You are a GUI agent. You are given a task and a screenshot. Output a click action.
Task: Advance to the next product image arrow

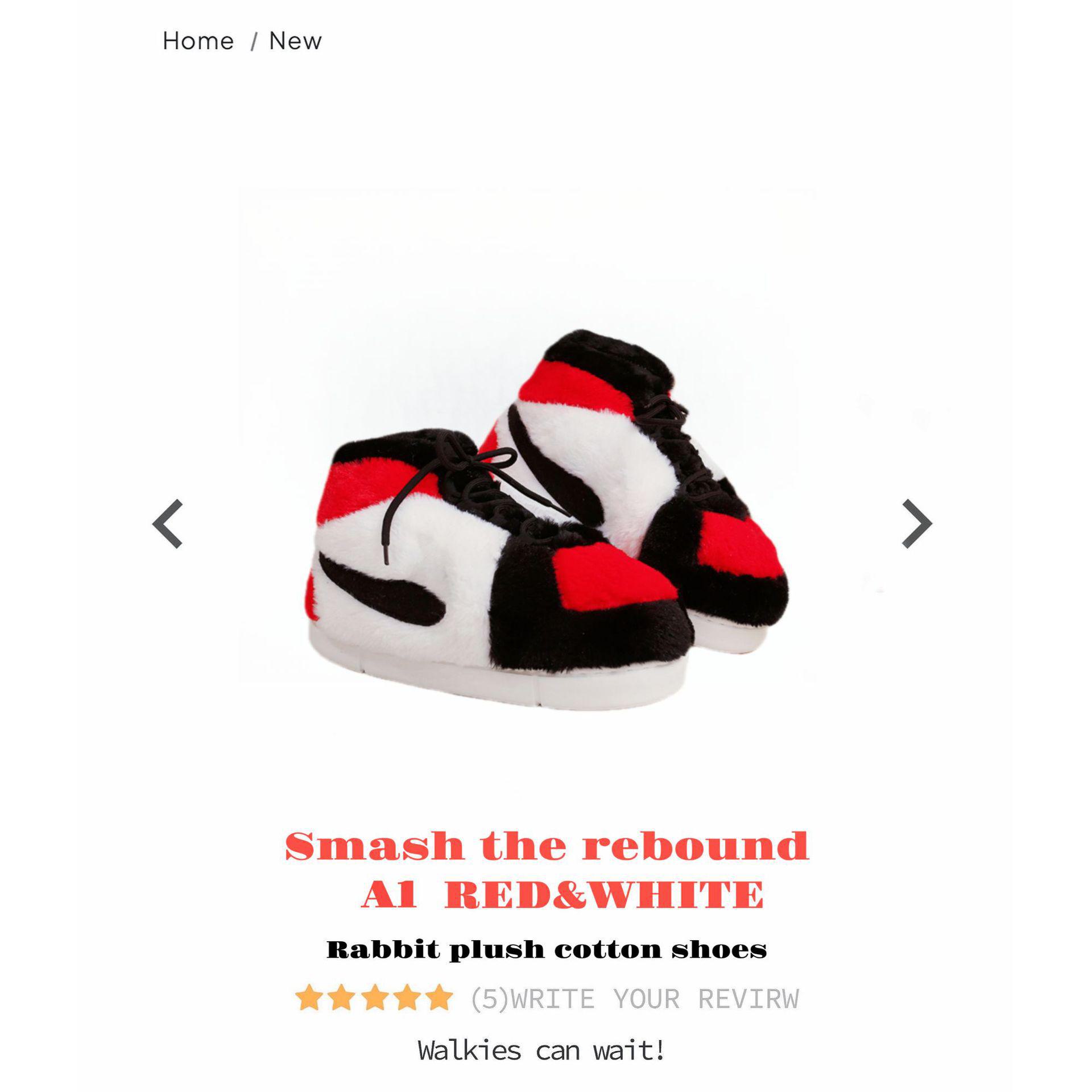click(x=917, y=524)
